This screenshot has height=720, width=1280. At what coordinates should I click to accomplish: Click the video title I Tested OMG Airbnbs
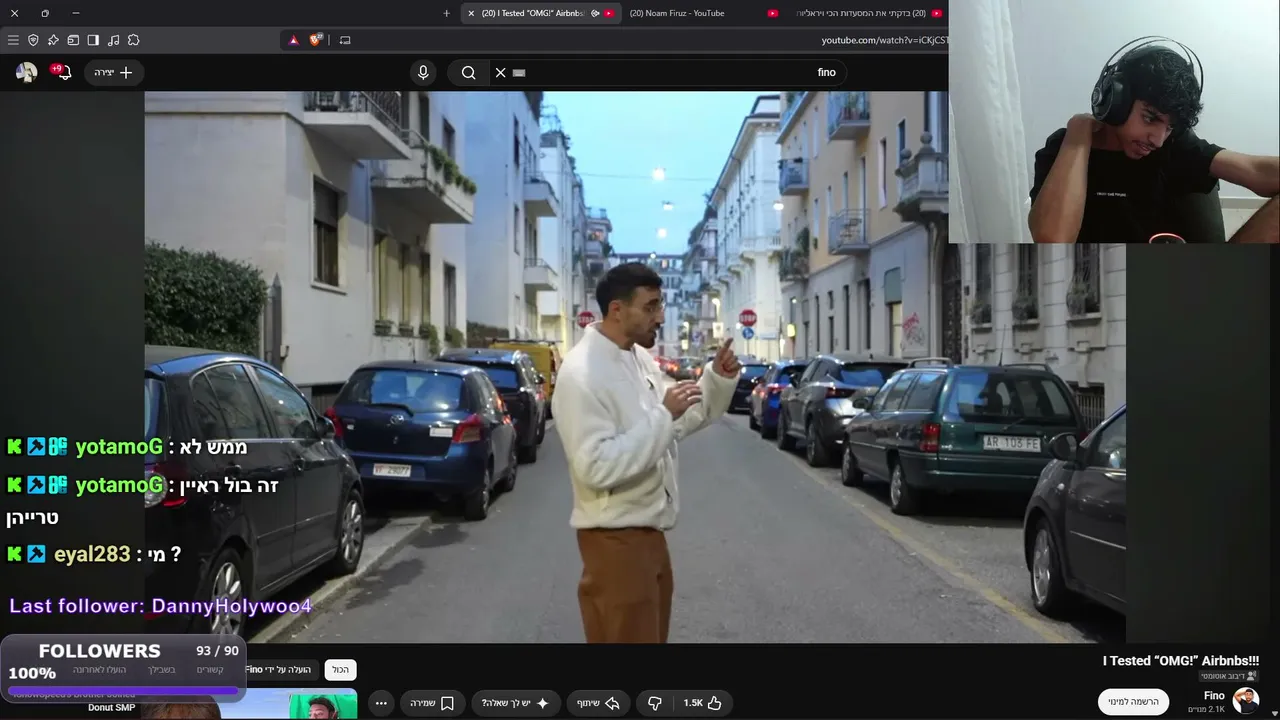[x=1180, y=661]
